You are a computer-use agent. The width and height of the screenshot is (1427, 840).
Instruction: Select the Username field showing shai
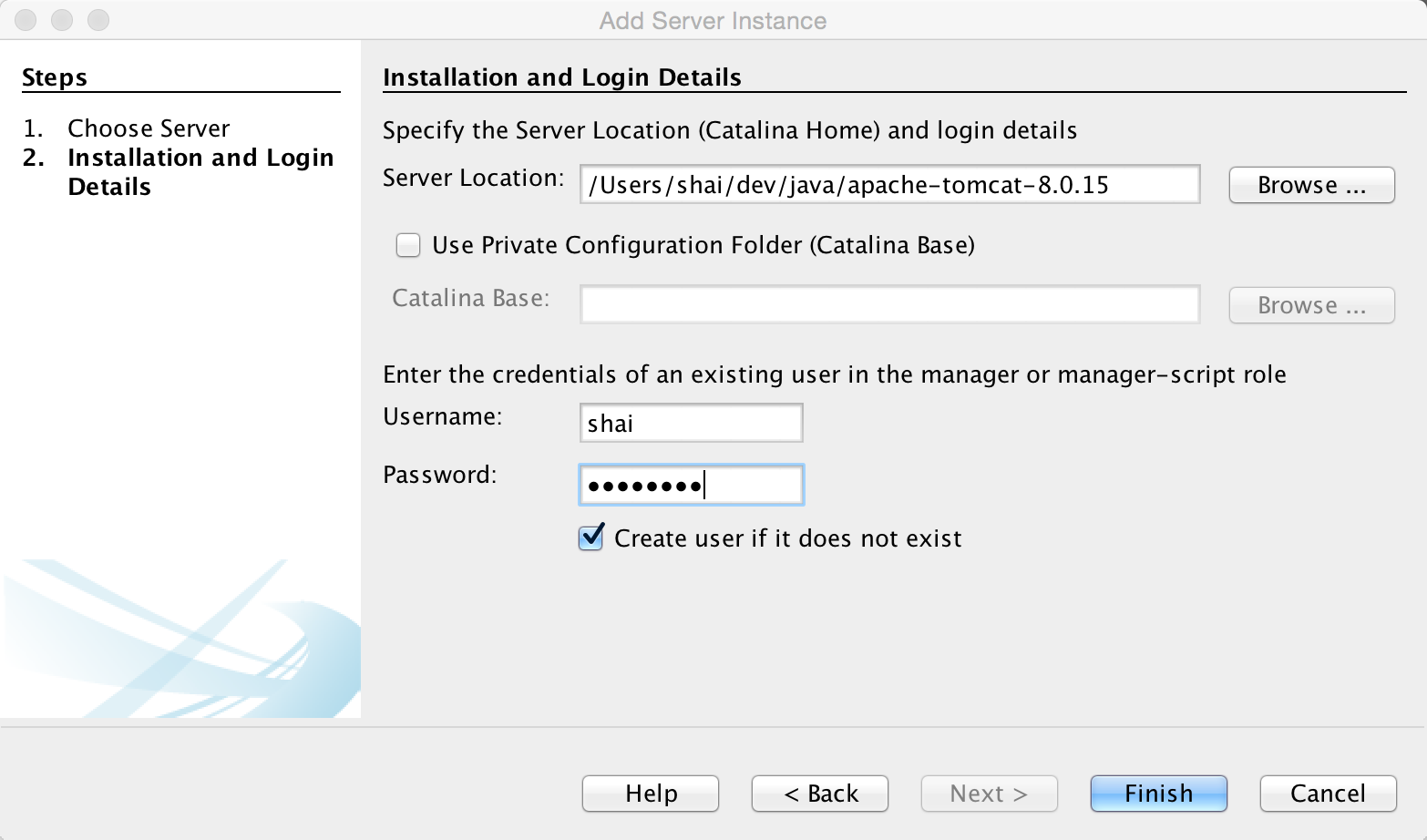(x=691, y=423)
